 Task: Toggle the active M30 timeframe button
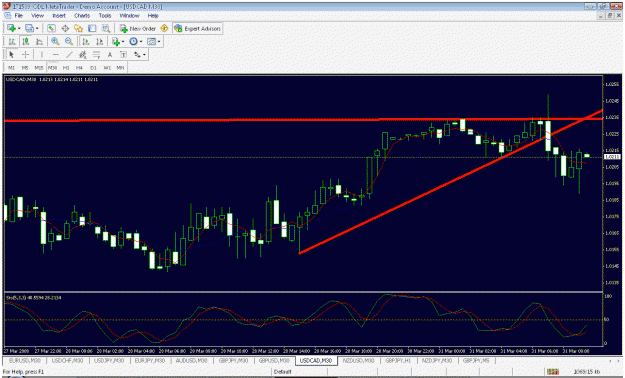[53, 68]
